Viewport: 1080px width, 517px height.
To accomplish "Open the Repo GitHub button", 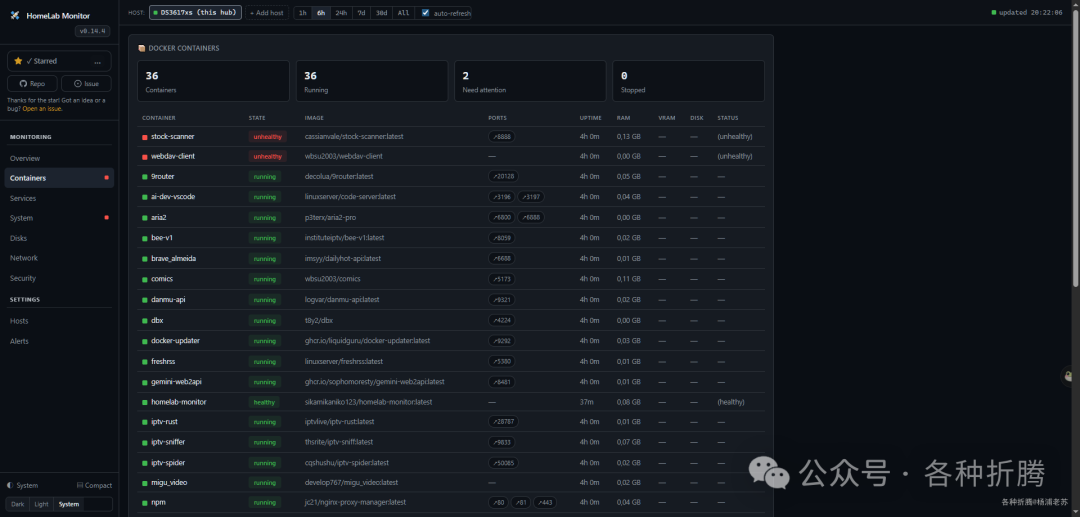I will (x=32, y=83).
